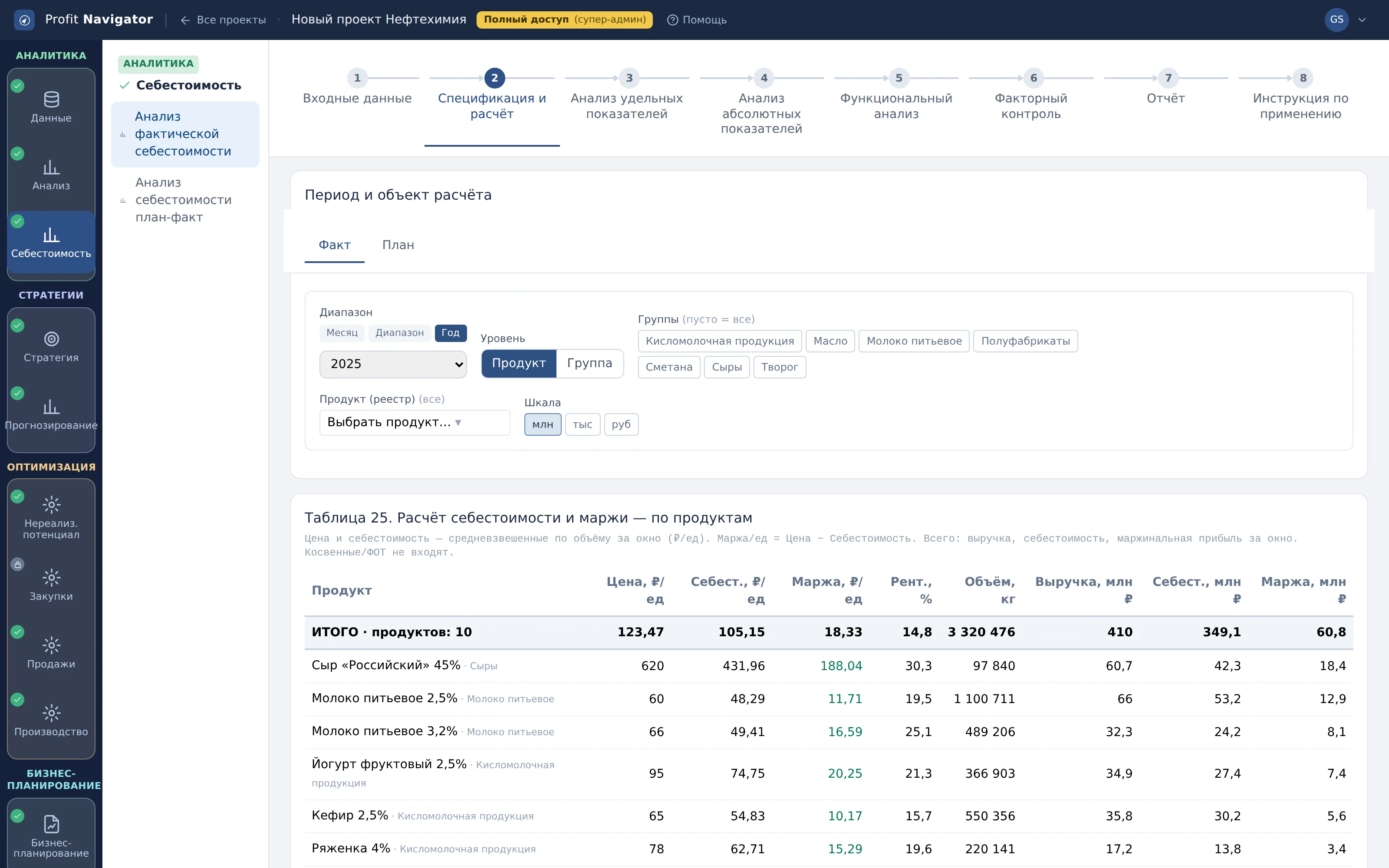
Task: Open the 2025 year dropdown
Action: (393, 364)
